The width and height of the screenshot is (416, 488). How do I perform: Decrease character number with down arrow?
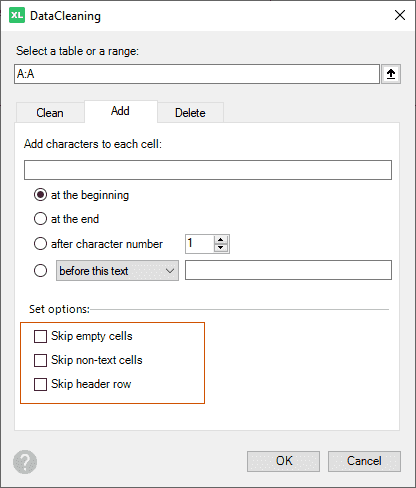220,248
